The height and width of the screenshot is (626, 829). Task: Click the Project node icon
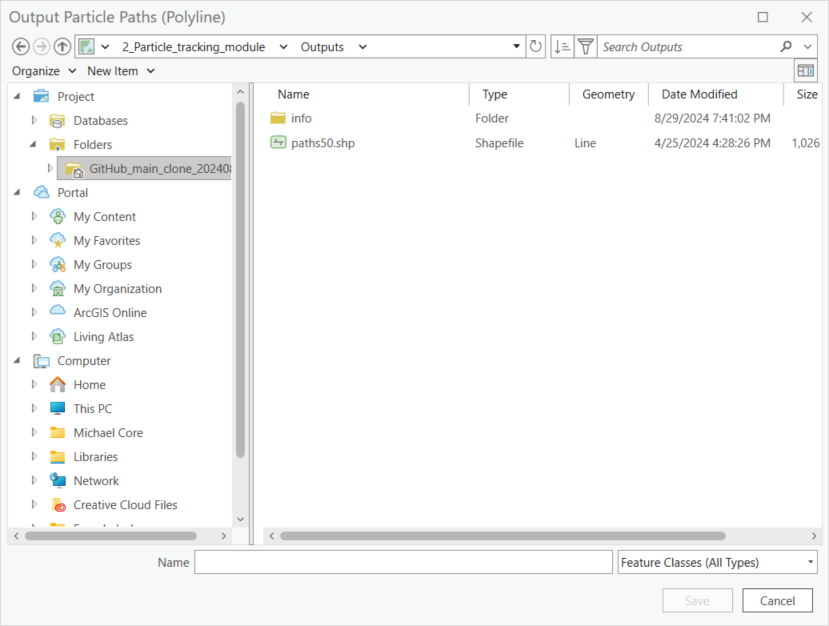(x=41, y=96)
